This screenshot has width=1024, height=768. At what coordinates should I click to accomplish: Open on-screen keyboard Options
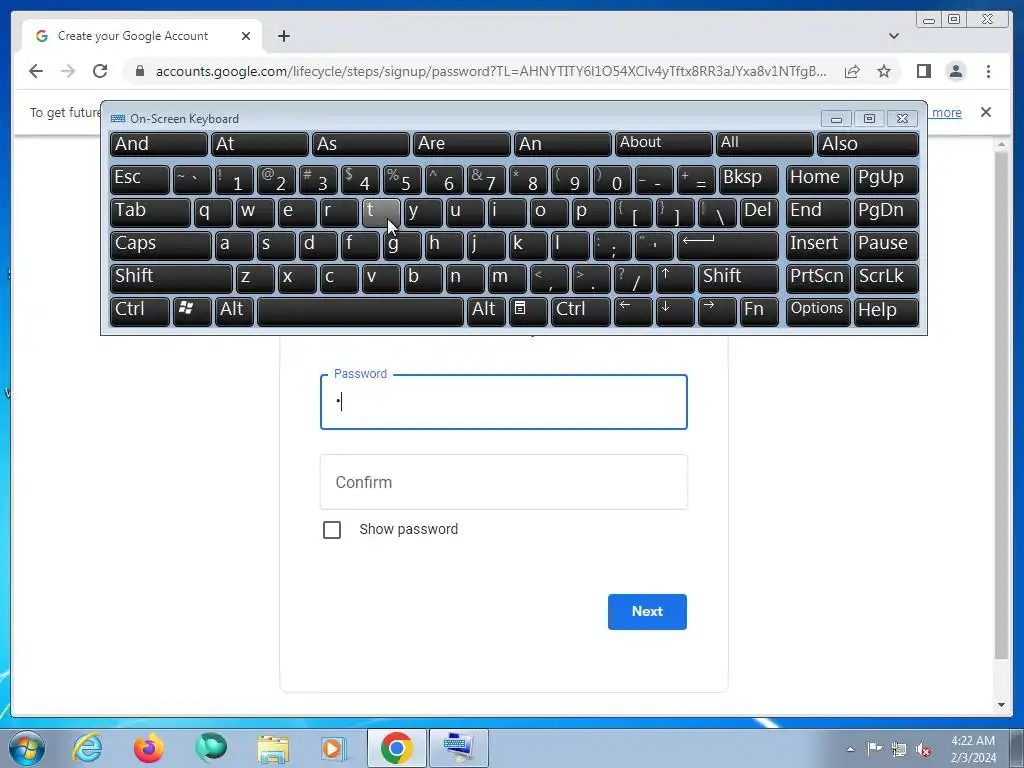pos(818,311)
